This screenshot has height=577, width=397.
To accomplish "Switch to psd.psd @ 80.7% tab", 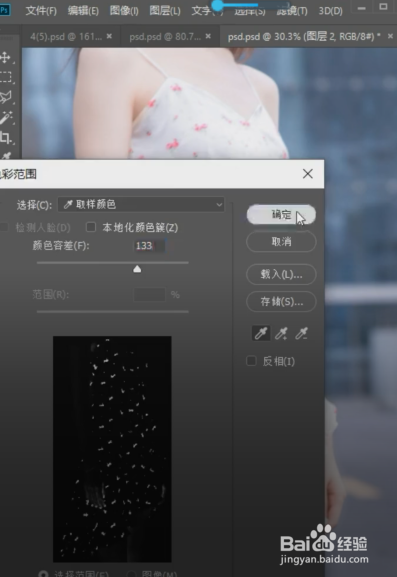I will pyautogui.click(x=165, y=36).
